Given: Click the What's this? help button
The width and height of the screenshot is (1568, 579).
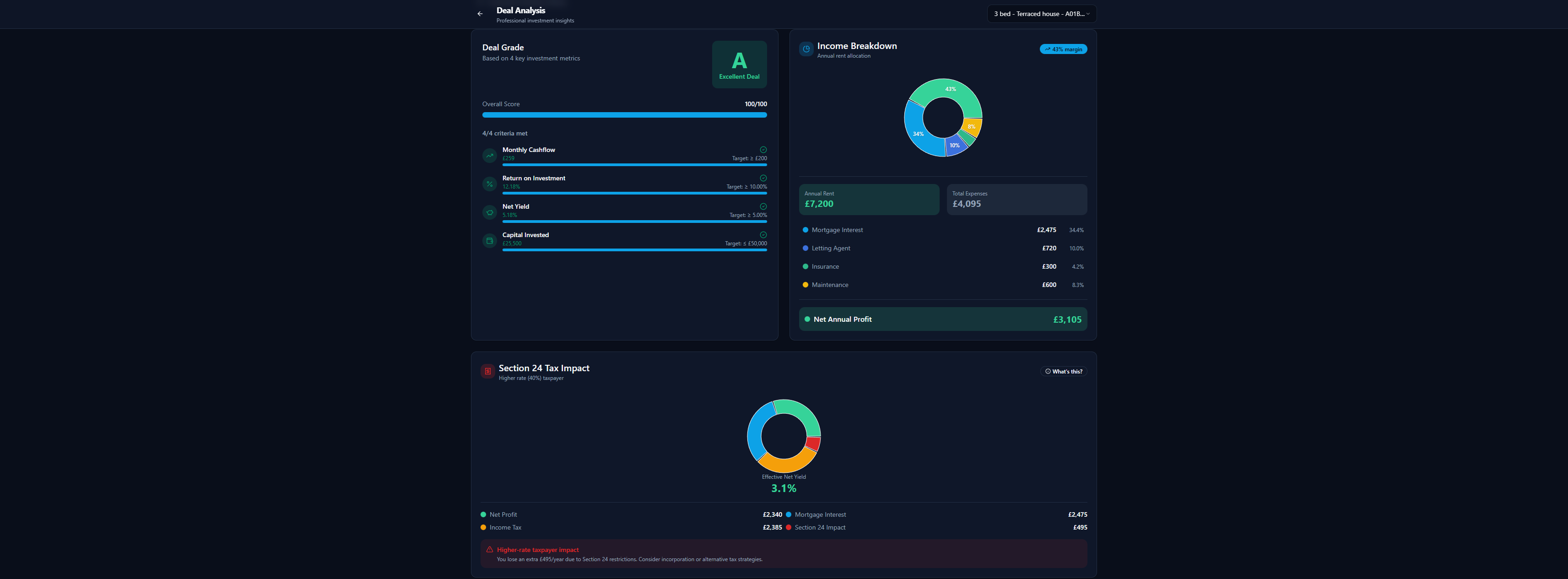Looking at the screenshot, I should tap(1063, 371).
